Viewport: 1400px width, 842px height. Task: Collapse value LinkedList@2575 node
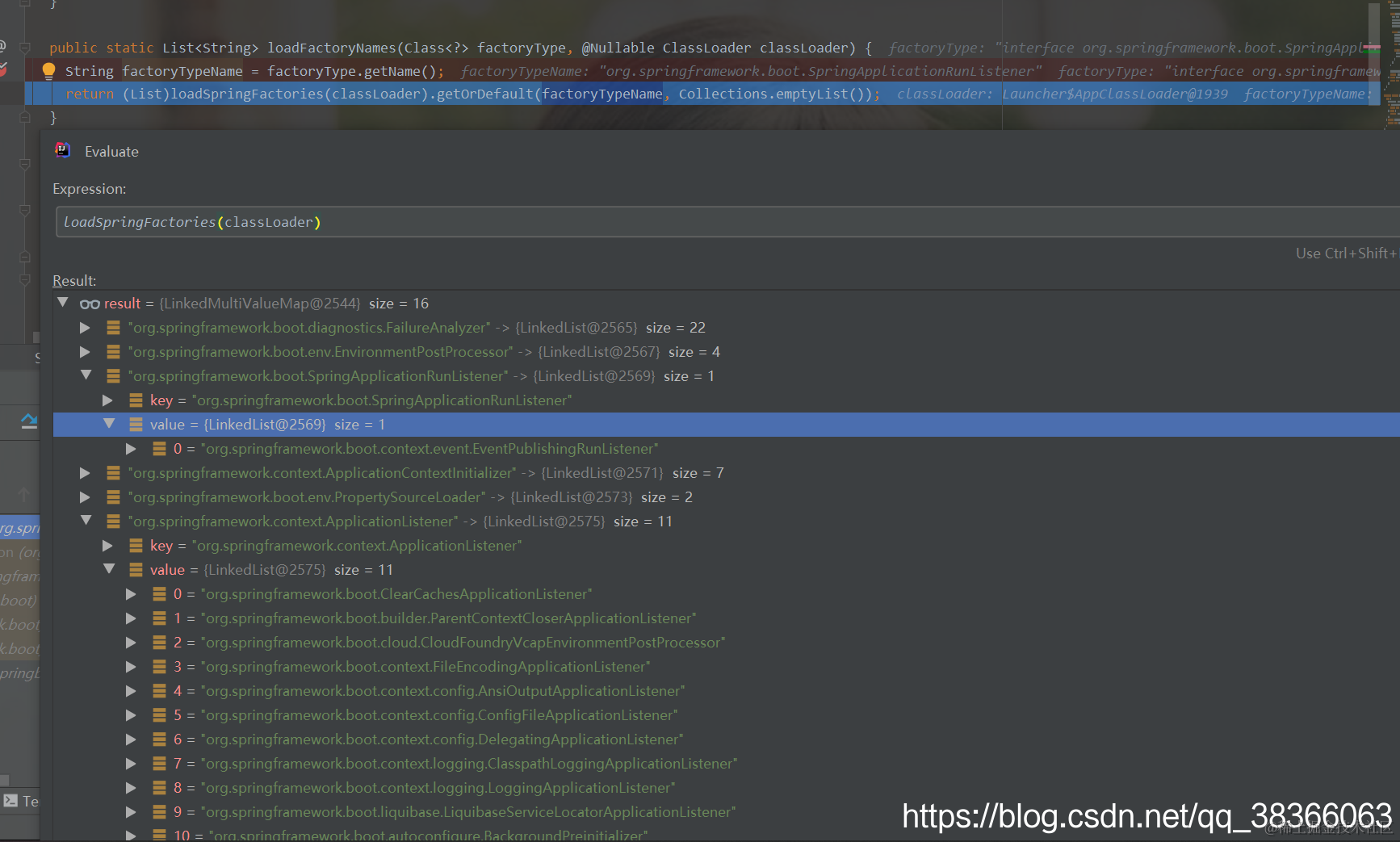click(x=109, y=569)
